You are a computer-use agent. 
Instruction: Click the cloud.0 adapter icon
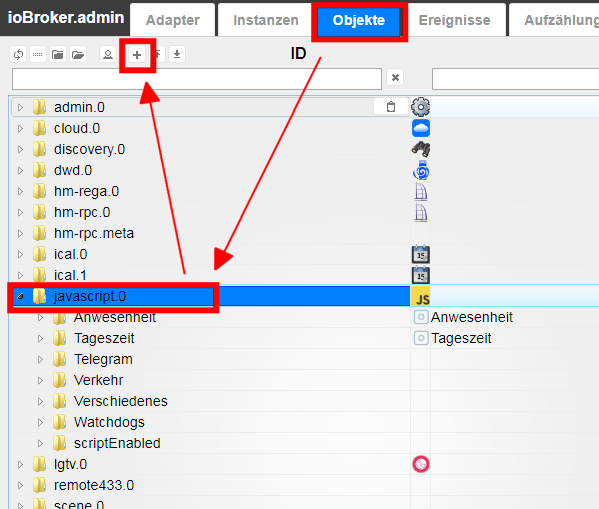[x=421, y=128]
